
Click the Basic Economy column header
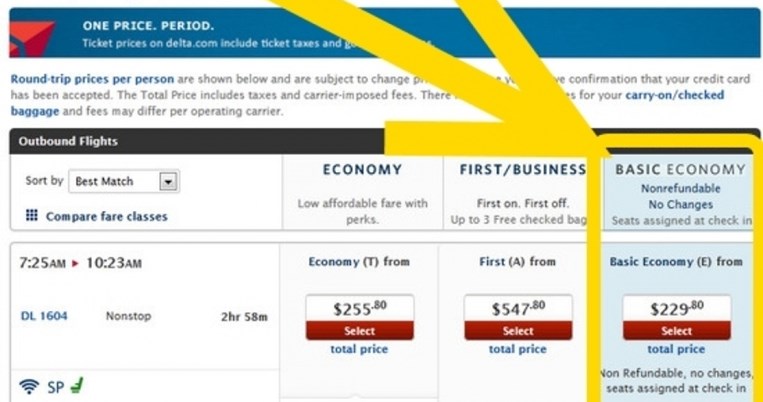(680, 170)
